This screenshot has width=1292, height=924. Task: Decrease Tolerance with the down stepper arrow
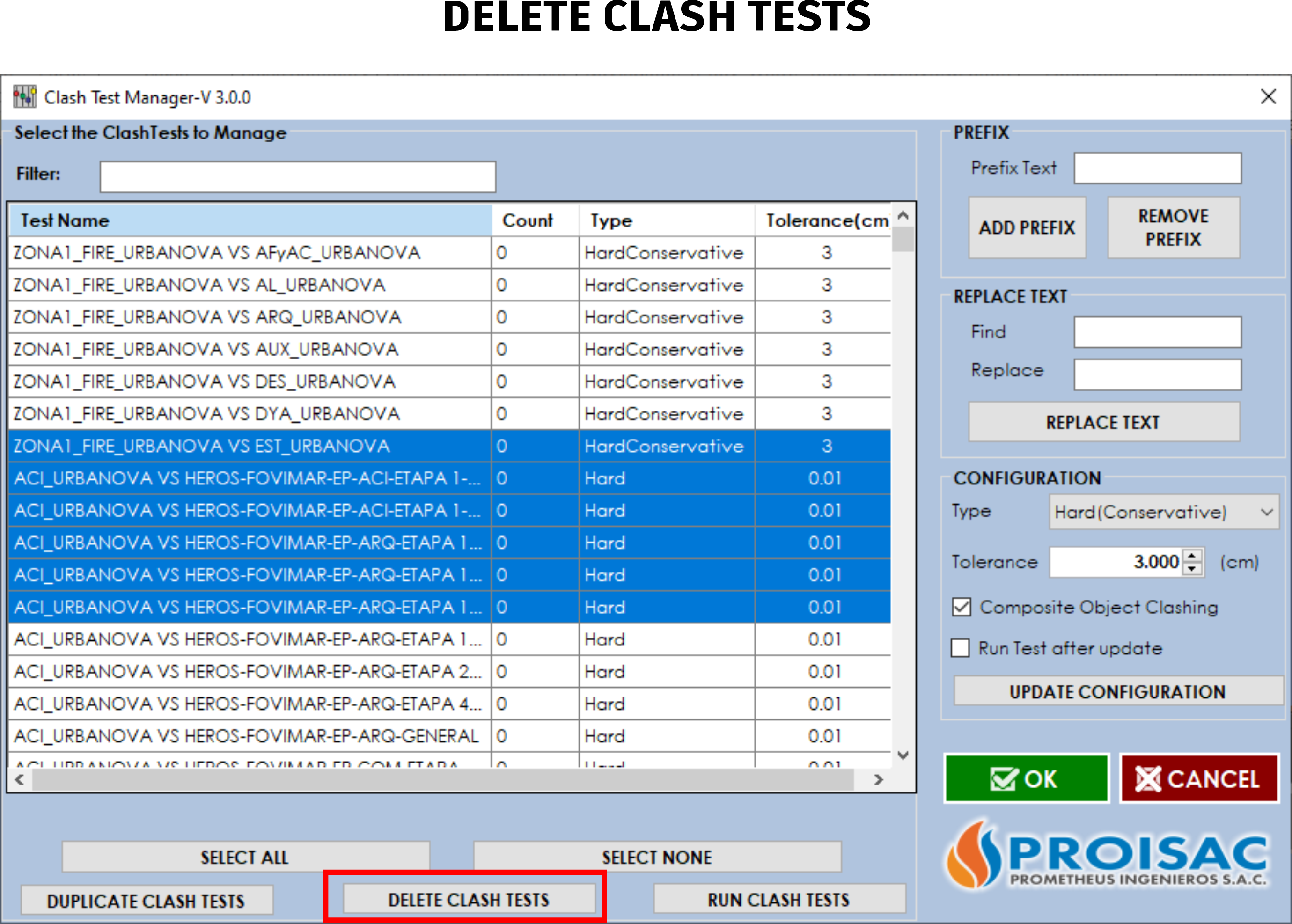1192,568
